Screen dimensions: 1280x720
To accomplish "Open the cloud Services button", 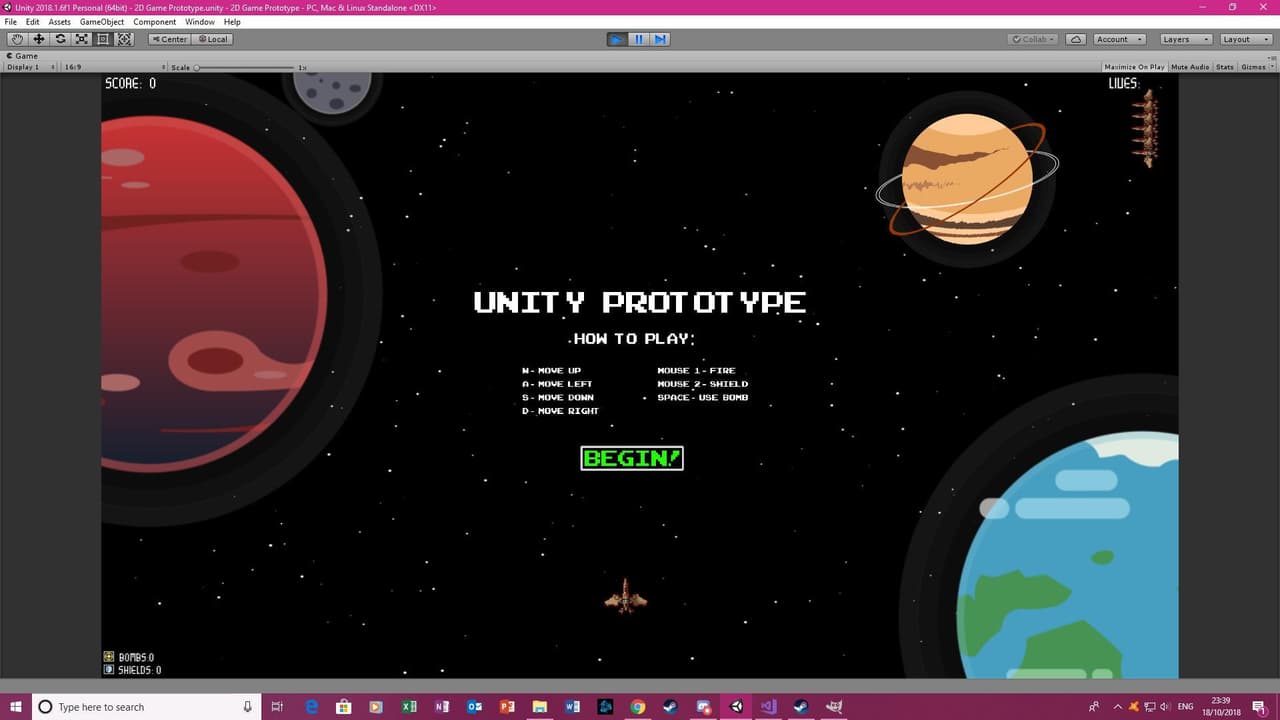I will pos(1076,39).
